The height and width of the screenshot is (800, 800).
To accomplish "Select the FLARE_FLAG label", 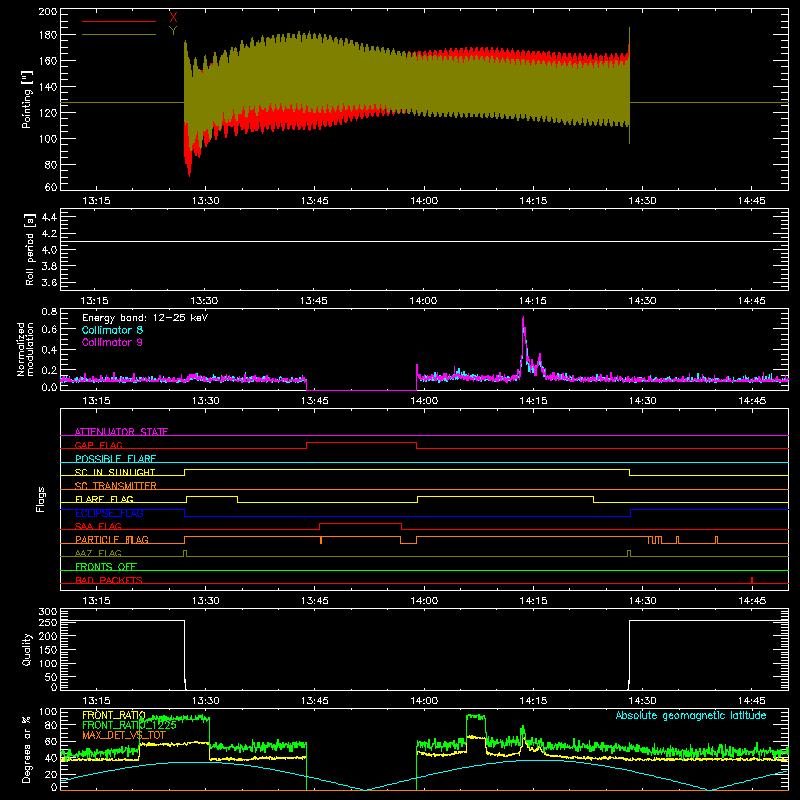I will (104, 499).
